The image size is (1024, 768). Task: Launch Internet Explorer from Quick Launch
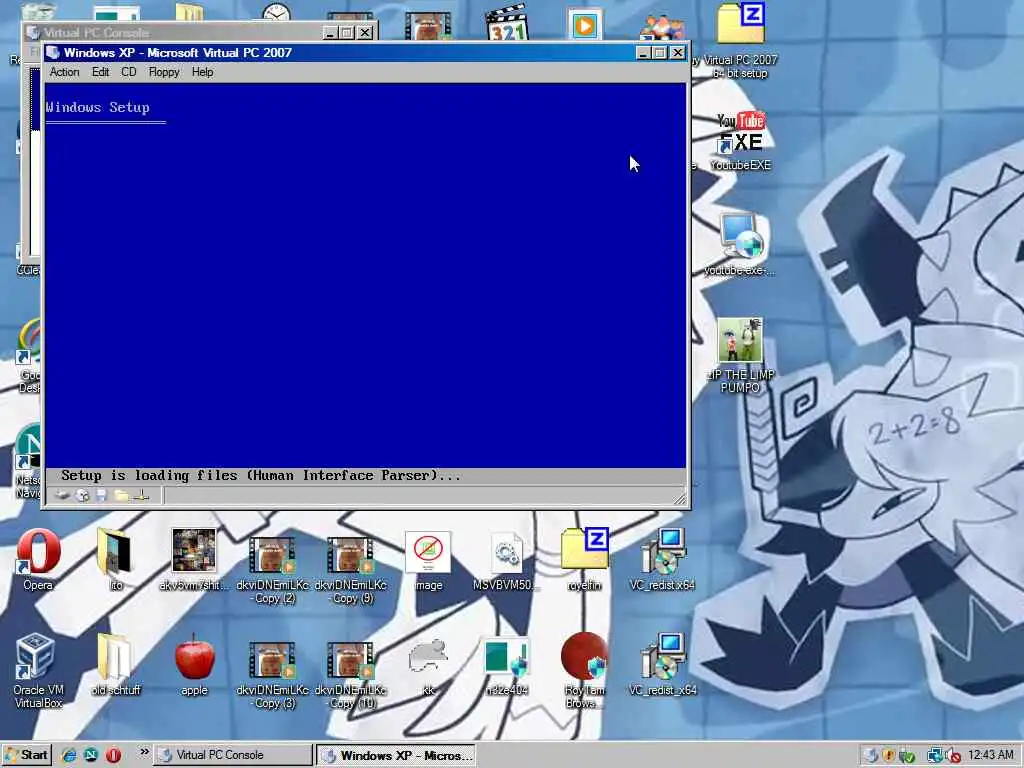click(x=69, y=756)
